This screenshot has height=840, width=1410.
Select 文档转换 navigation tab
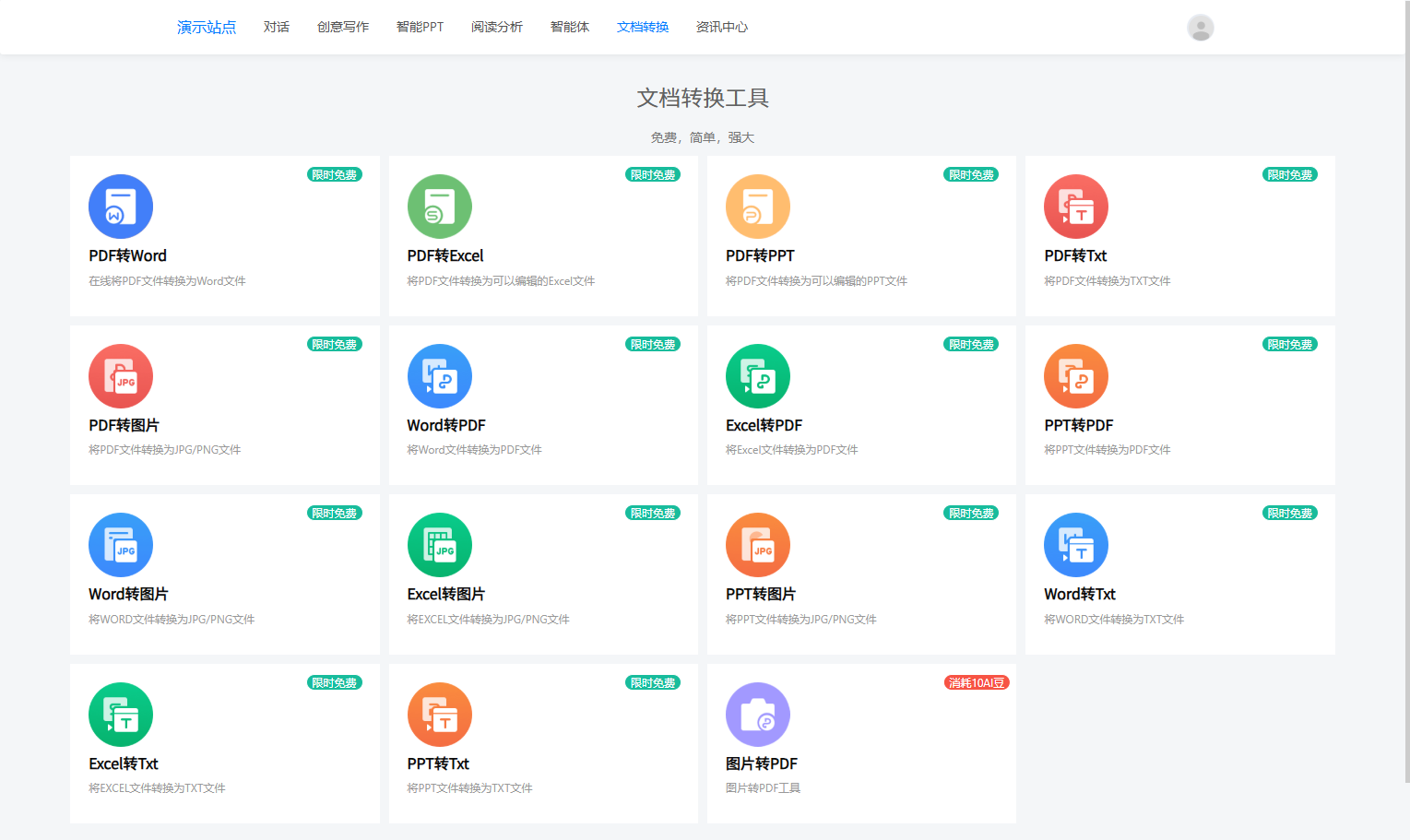point(643,27)
